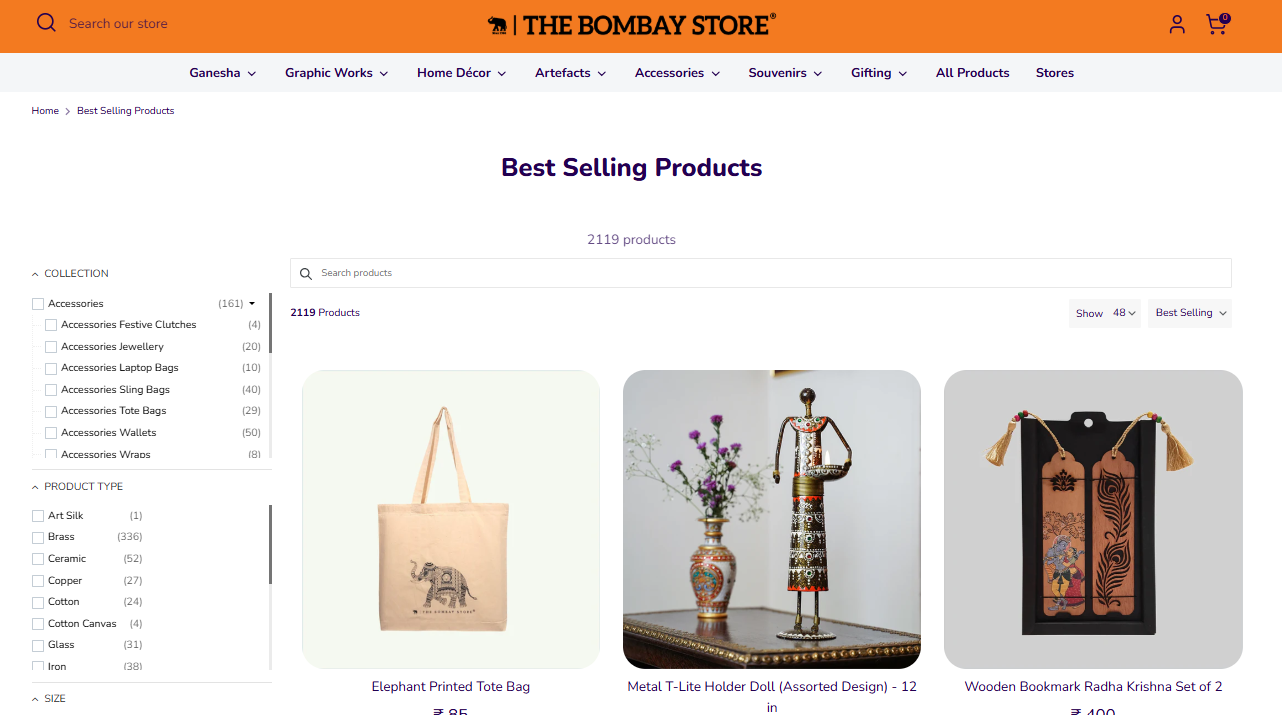This screenshot has height=715, width=1282.
Task: Open the Best Selling sort dropdown
Action: pos(1189,312)
